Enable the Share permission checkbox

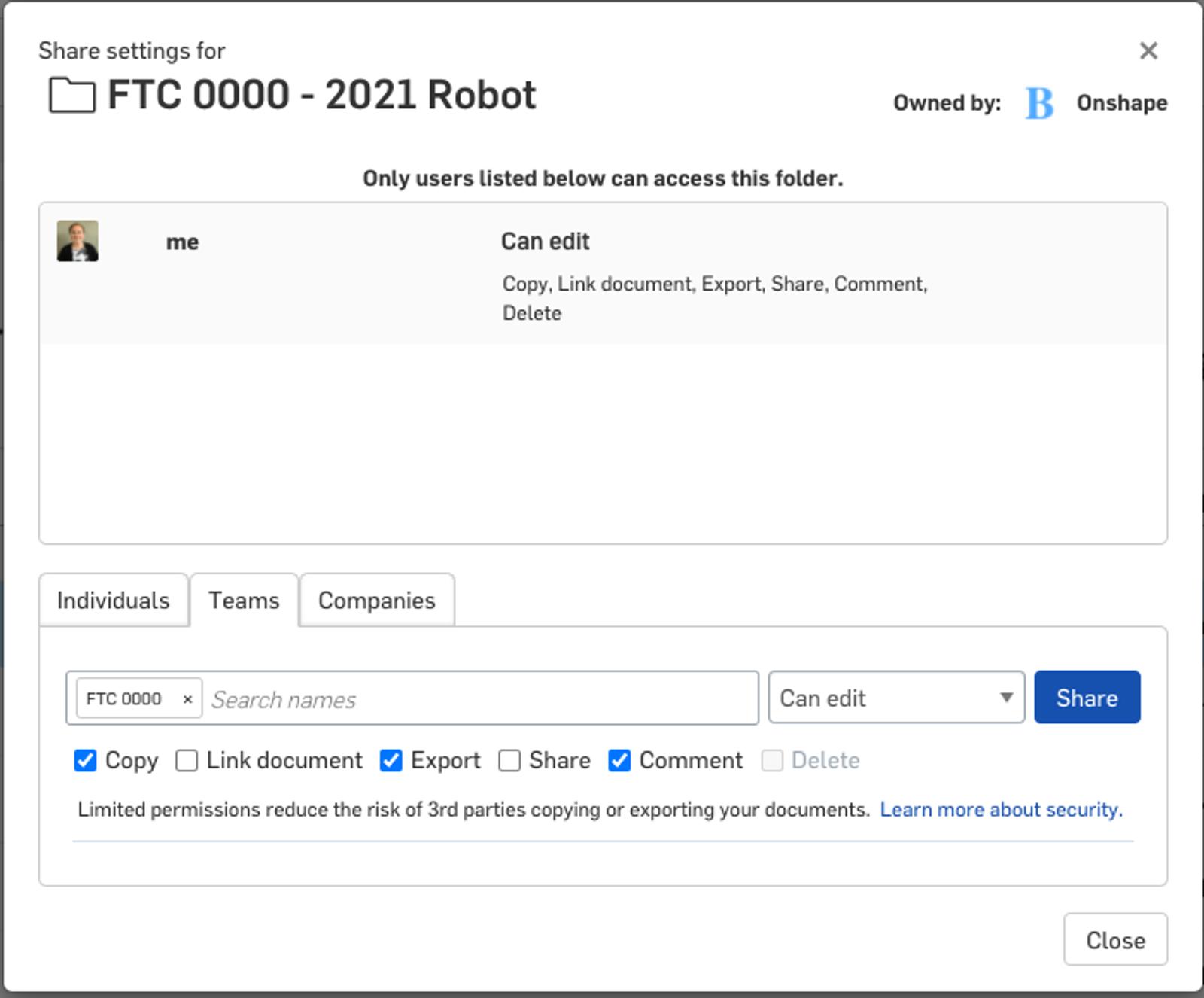[x=509, y=760]
